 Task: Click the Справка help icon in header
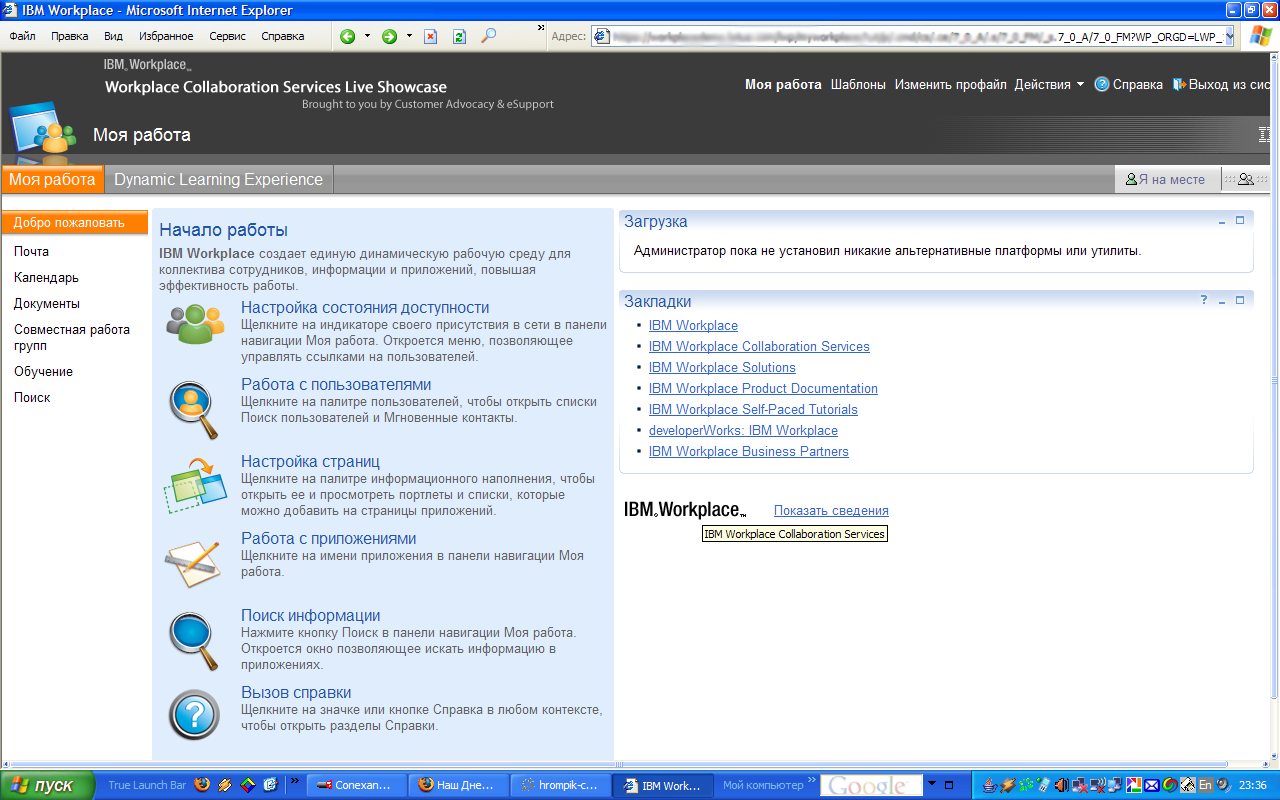pyautogui.click(x=1102, y=85)
